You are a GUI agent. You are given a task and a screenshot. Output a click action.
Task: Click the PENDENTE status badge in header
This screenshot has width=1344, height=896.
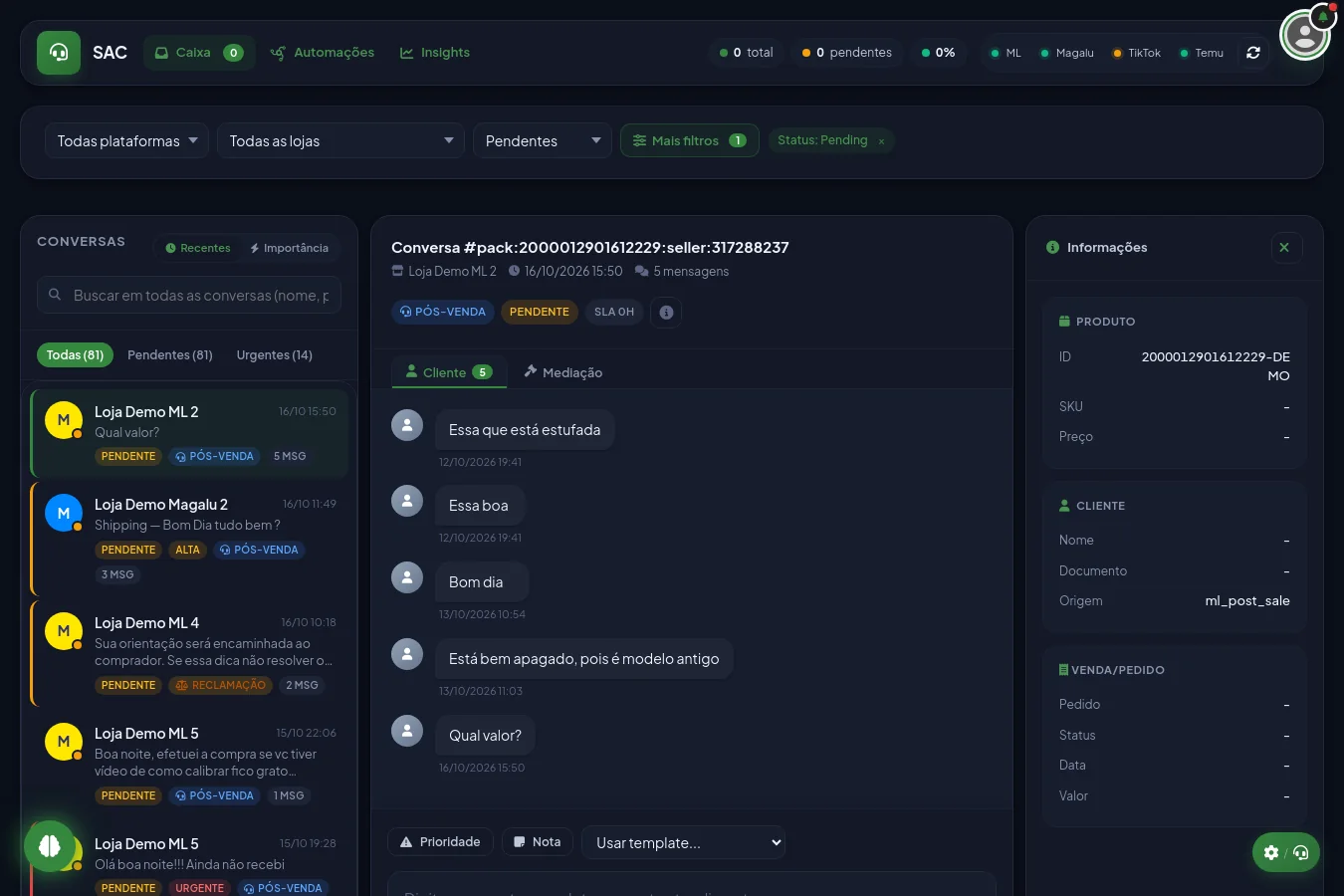click(540, 312)
